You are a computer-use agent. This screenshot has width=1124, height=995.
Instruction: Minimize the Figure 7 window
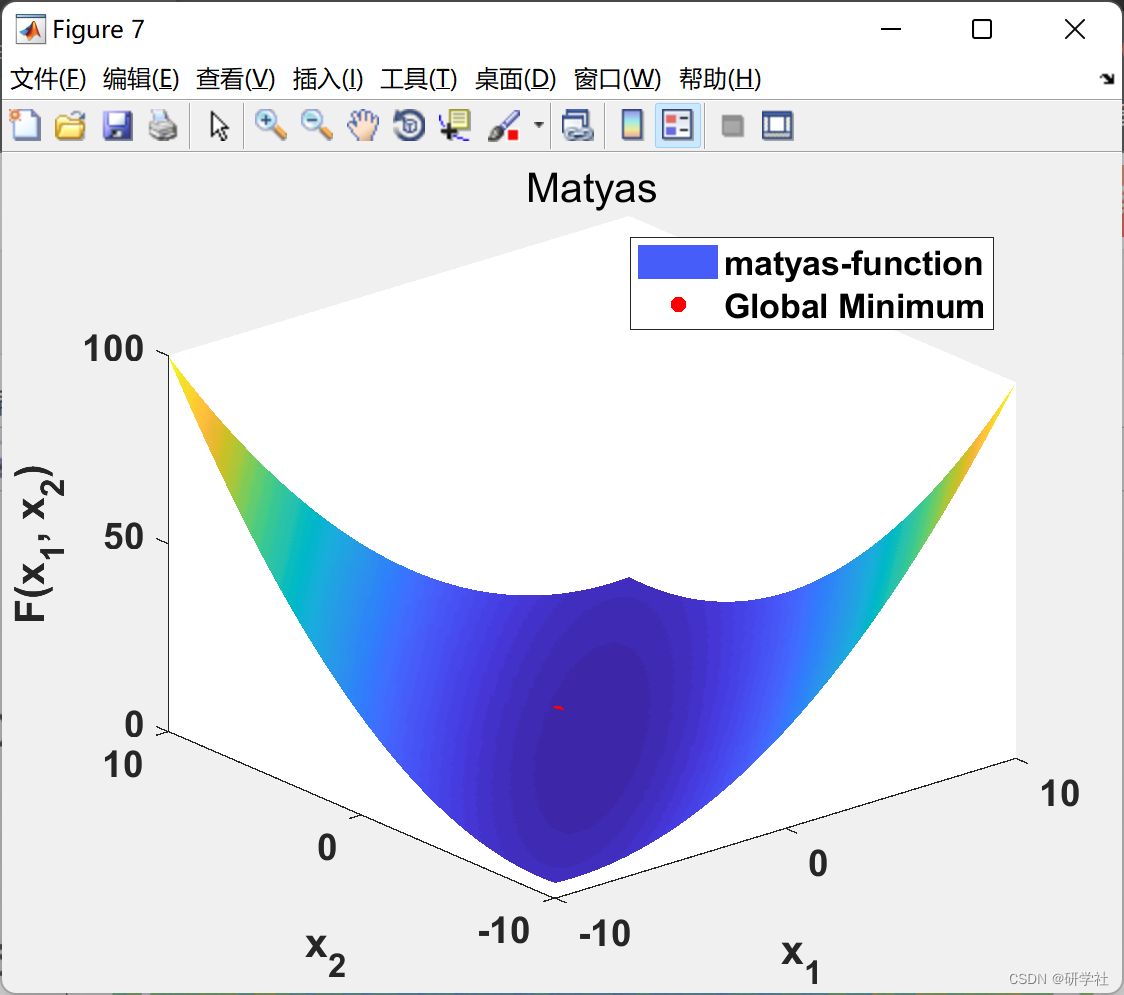(x=891, y=29)
